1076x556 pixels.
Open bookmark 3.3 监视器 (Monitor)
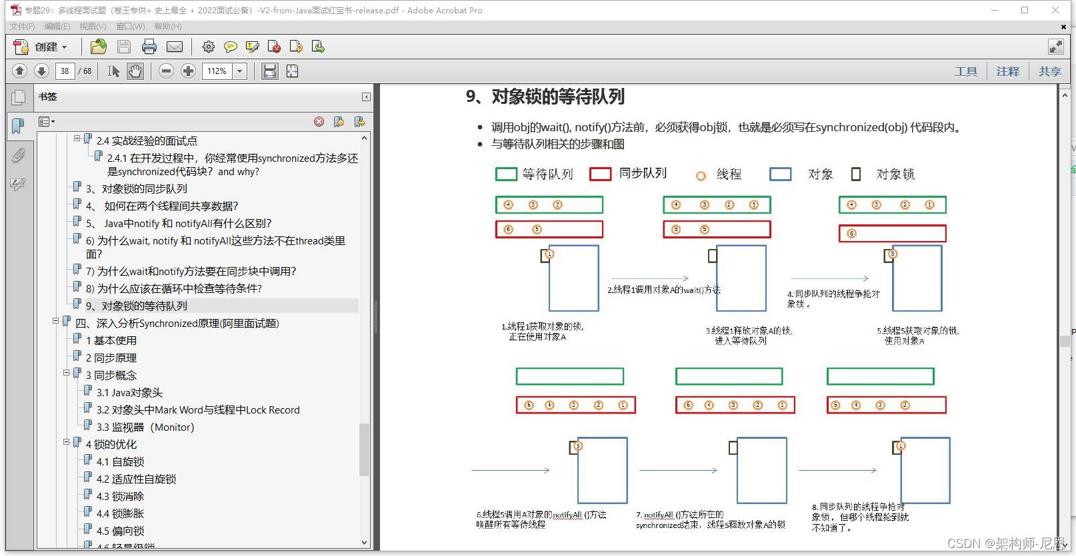pyautogui.click(x=145, y=427)
